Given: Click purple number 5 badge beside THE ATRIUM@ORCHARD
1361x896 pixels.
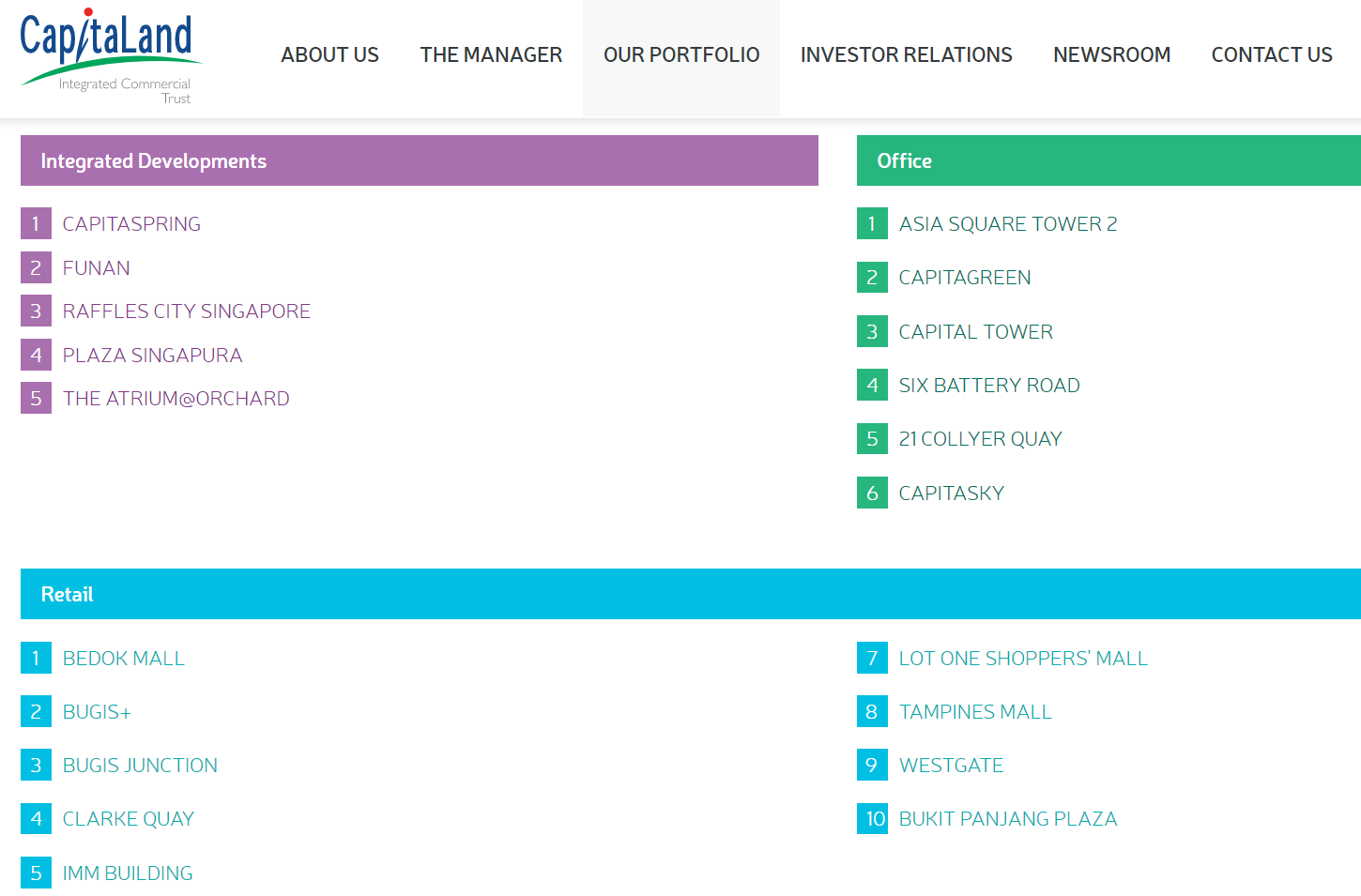Looking at the screenshot, I should [x=36, y=399].
